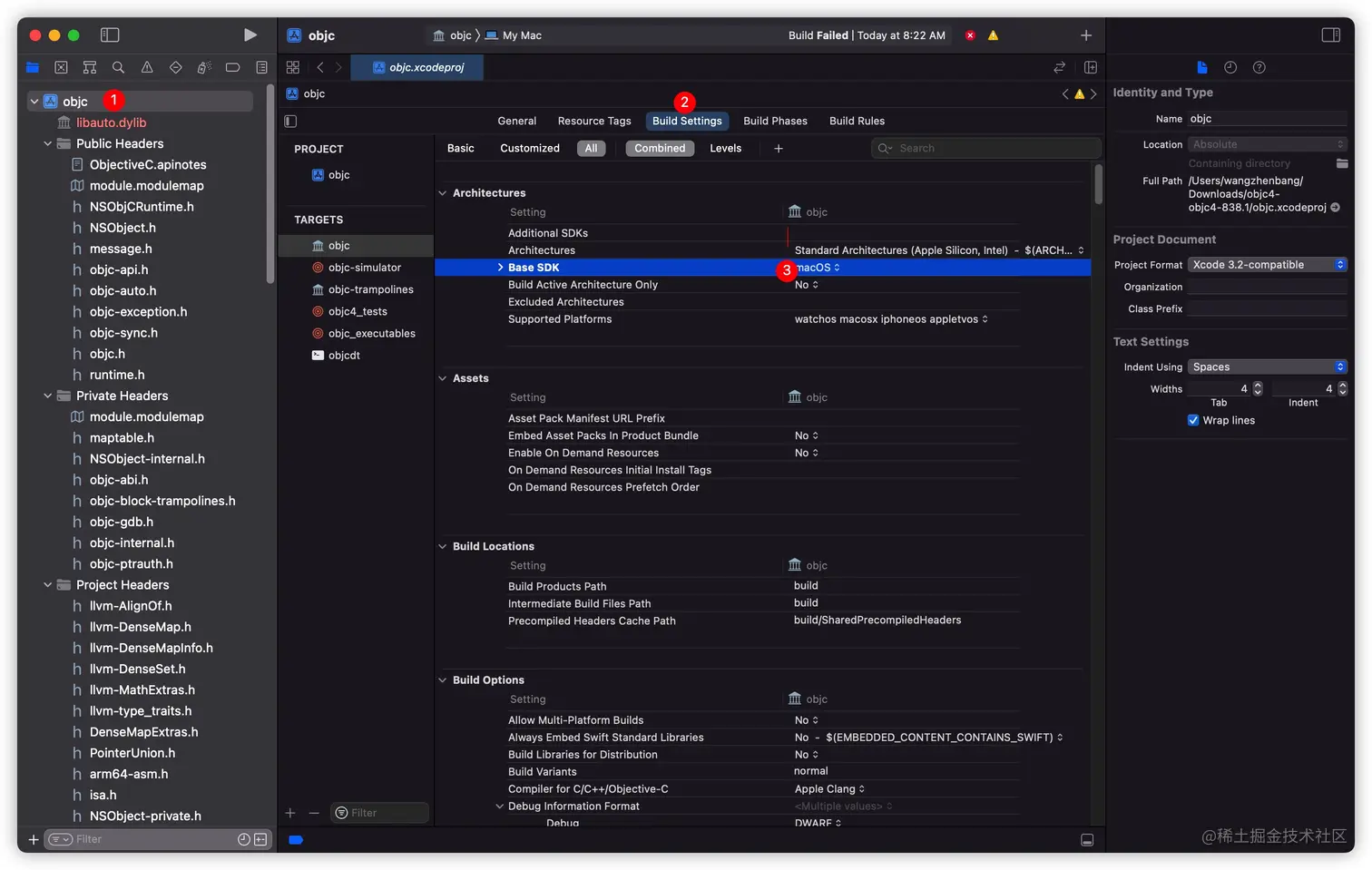Open the Build Phases tab
1372x870 pixels.
pos(775,121)
